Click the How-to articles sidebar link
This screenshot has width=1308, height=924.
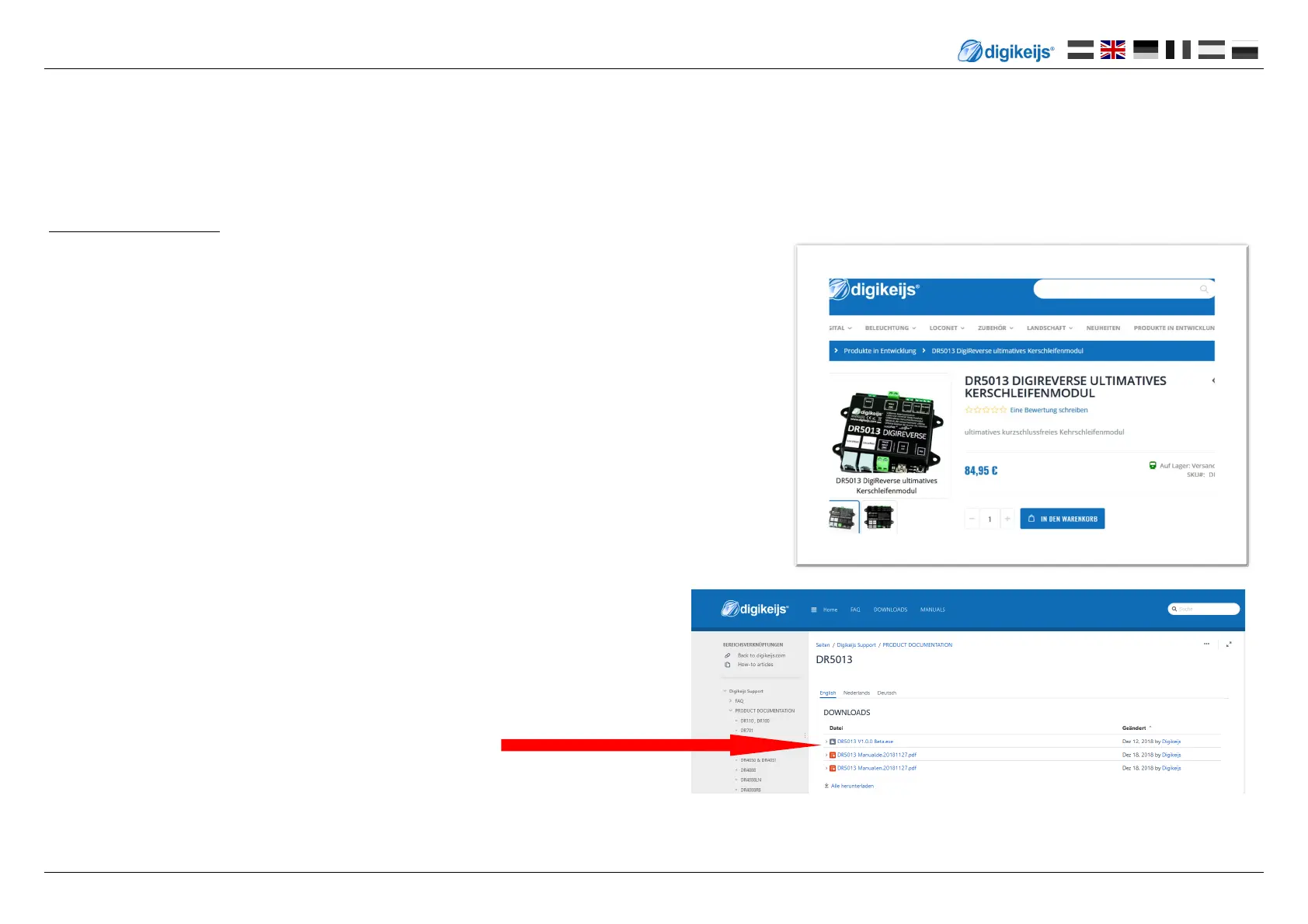click(755, 665)
